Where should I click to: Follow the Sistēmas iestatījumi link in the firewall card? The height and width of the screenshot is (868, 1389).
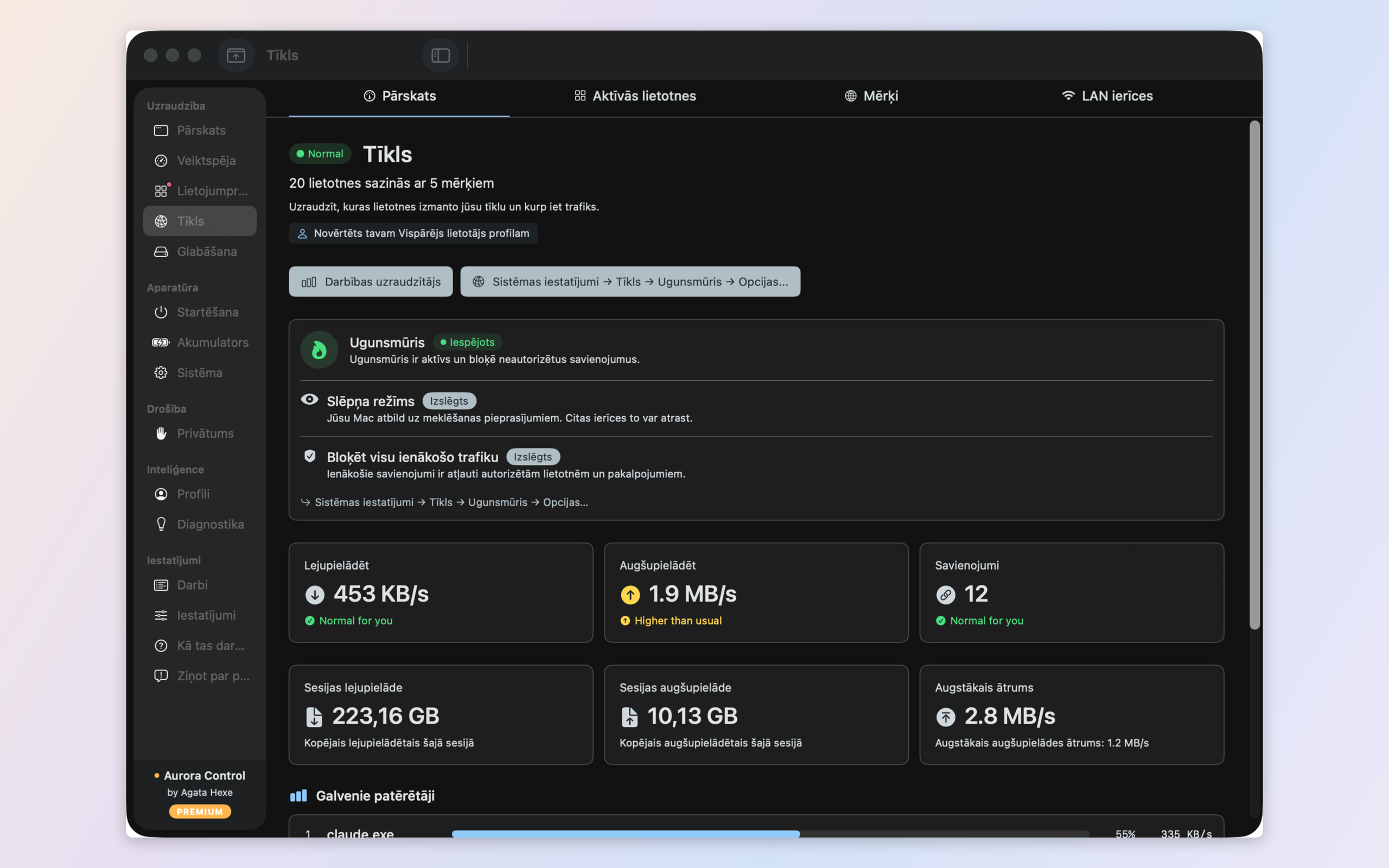tap(445, 502)
